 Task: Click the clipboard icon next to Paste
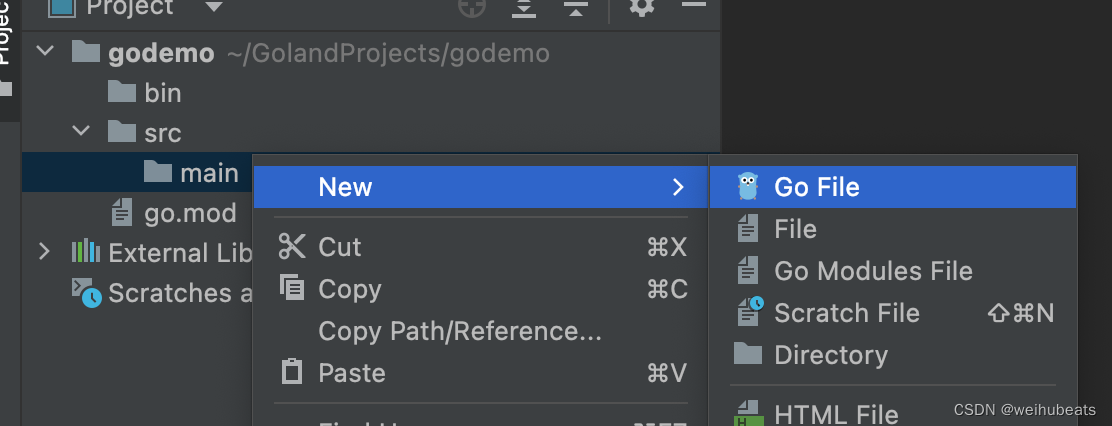tap(292, 373)
